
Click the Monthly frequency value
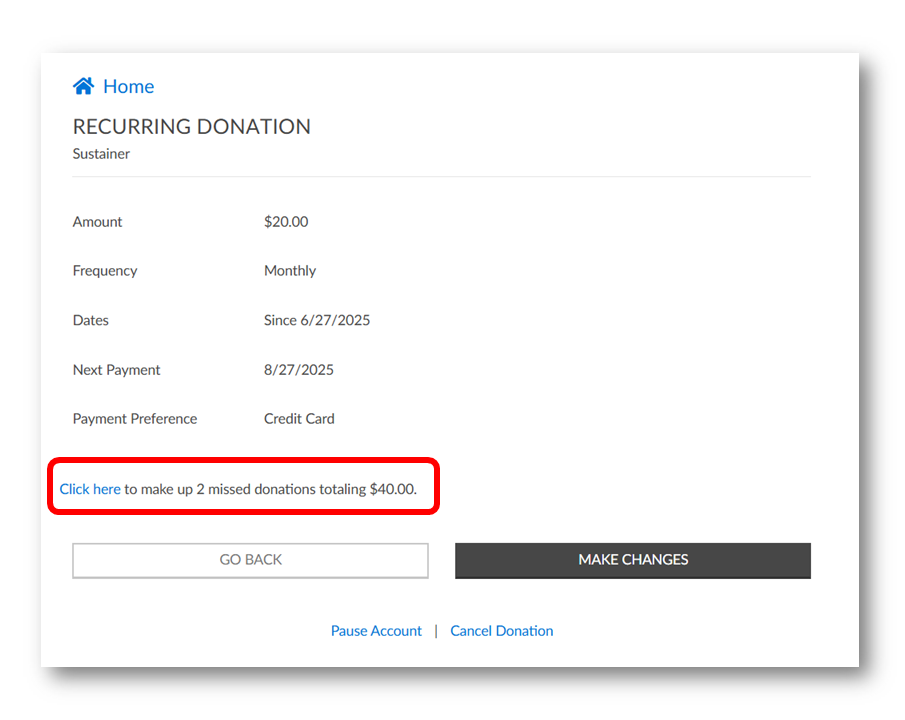[290, 271]
